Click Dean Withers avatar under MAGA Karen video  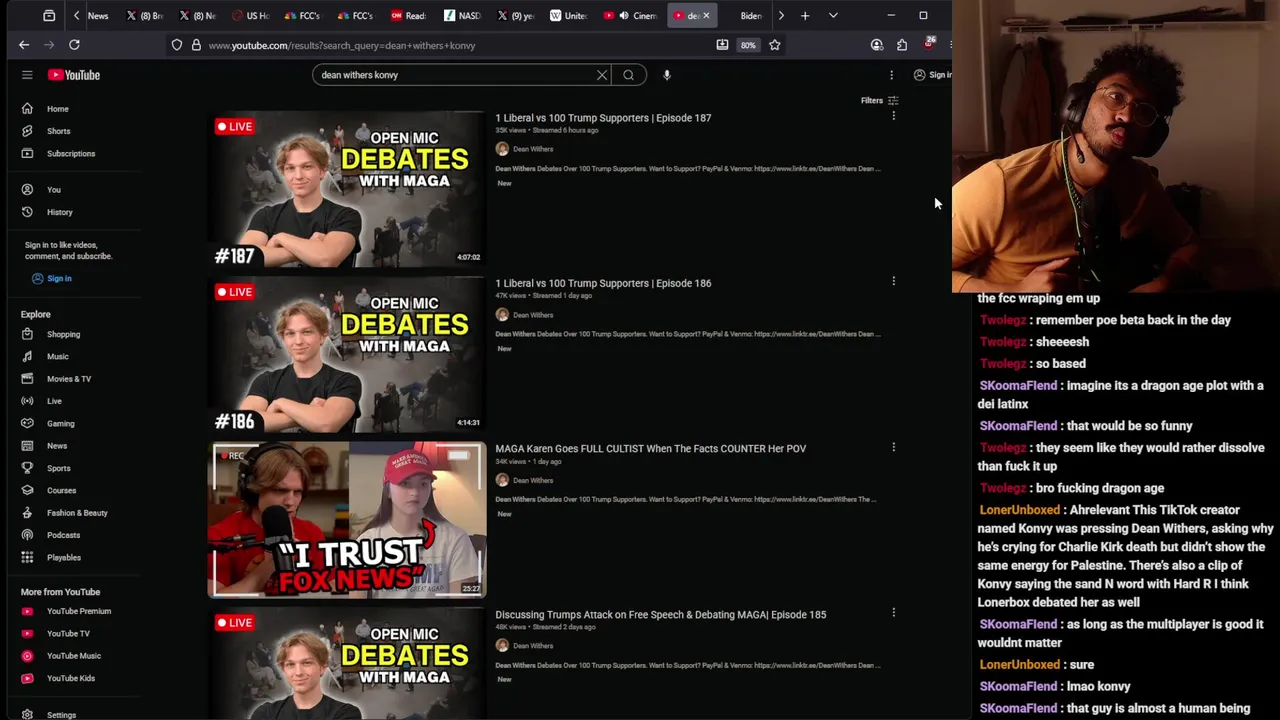[x=502, y=480]
